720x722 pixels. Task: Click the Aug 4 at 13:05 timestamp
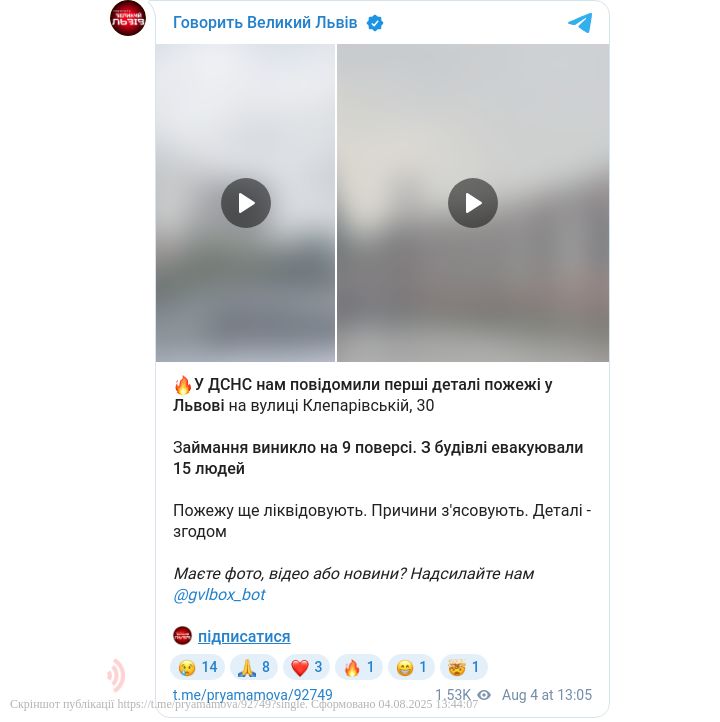547,695
